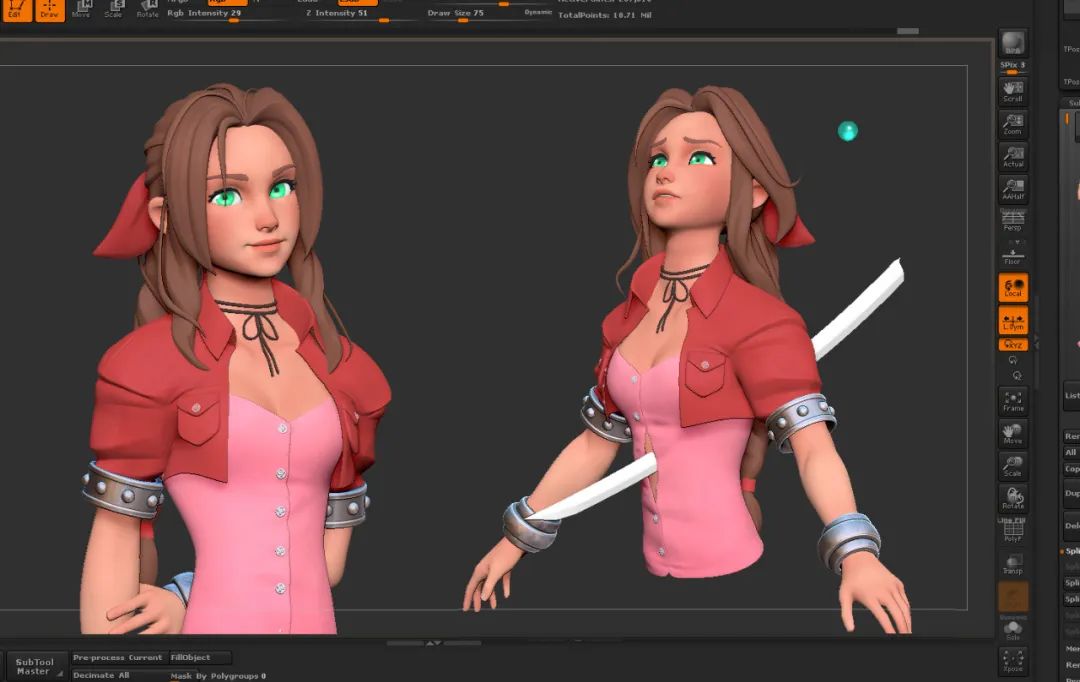Toggle Persp perspective view
The image size is (1080, 682).
tap(1012, 221)
